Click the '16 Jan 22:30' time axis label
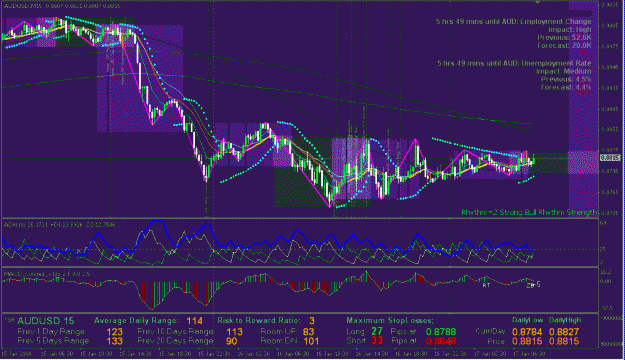Viewport: 625px width, 360px height. click(x=451, y=353)
